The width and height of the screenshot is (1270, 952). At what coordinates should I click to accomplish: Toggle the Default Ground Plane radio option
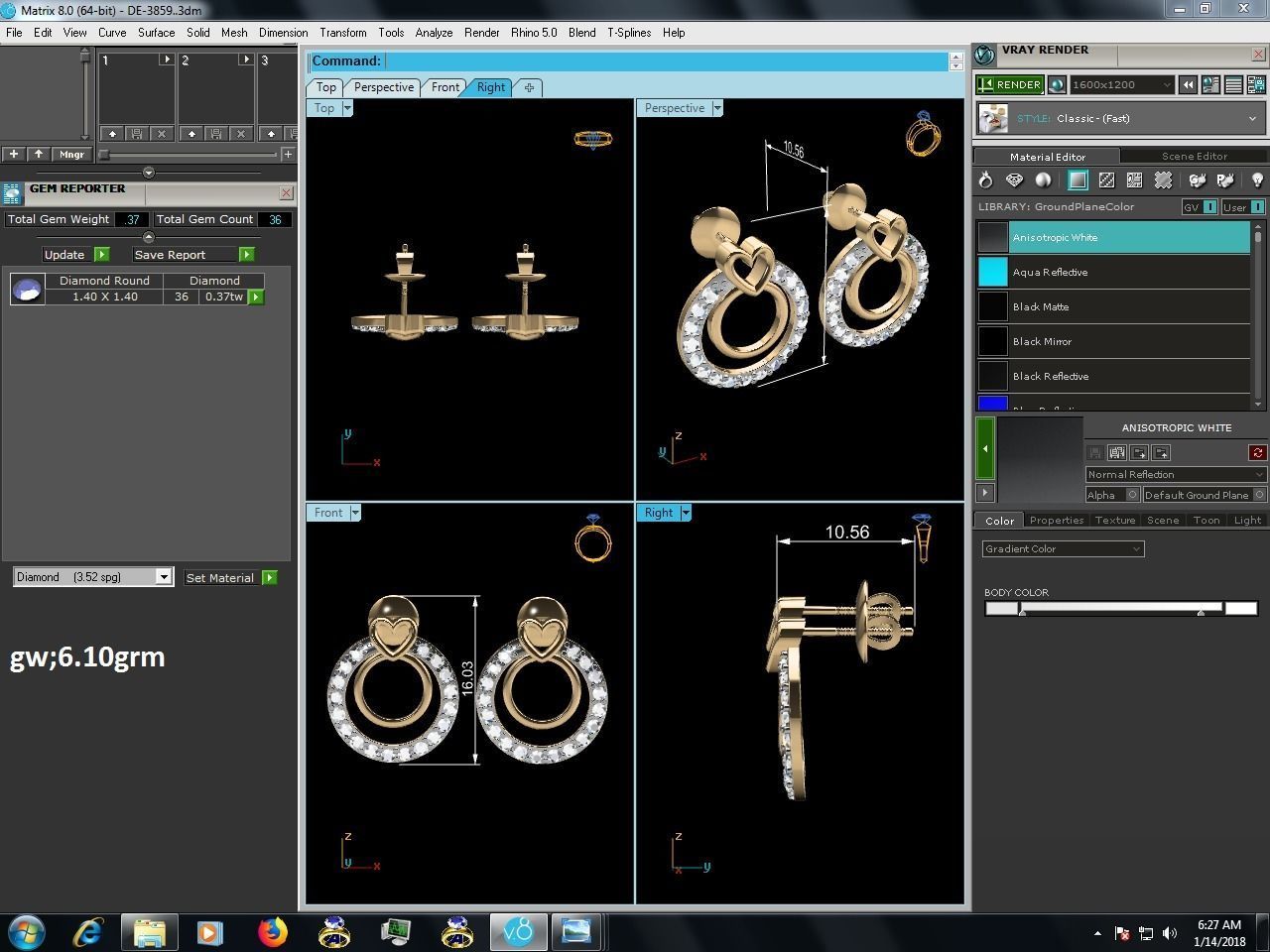1259,494
